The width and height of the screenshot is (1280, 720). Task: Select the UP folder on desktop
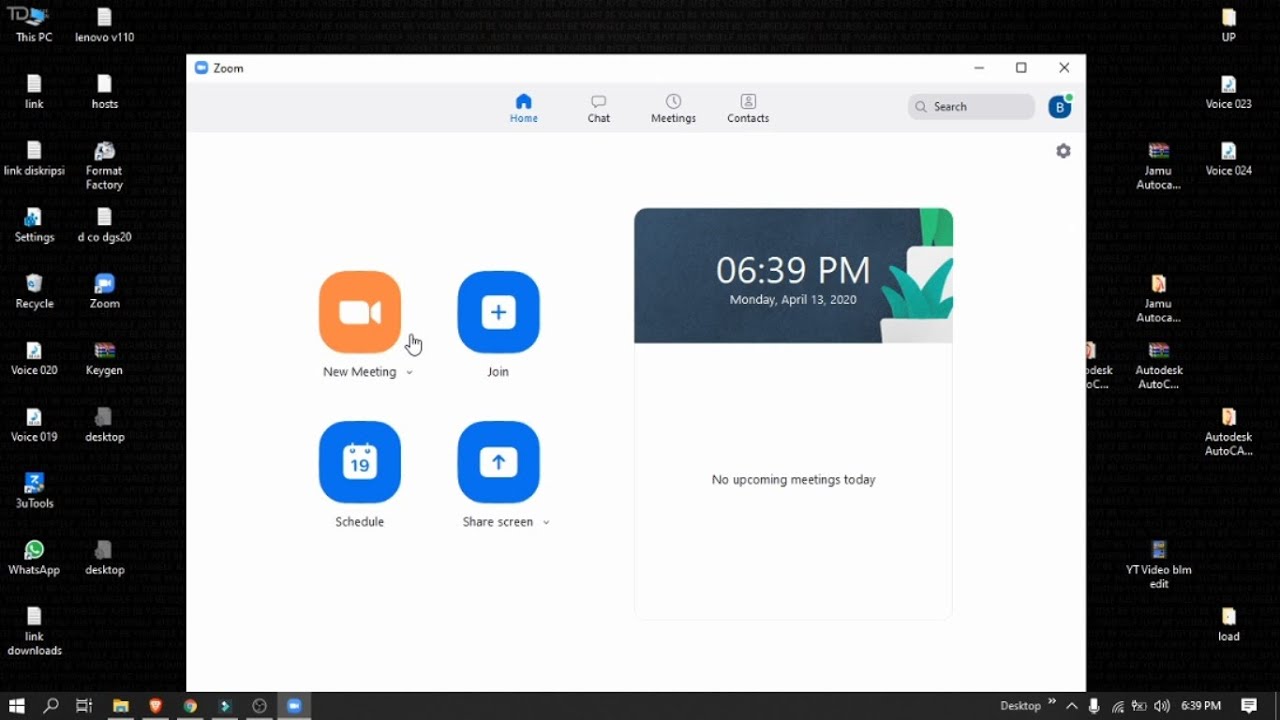pos(1229,25)
